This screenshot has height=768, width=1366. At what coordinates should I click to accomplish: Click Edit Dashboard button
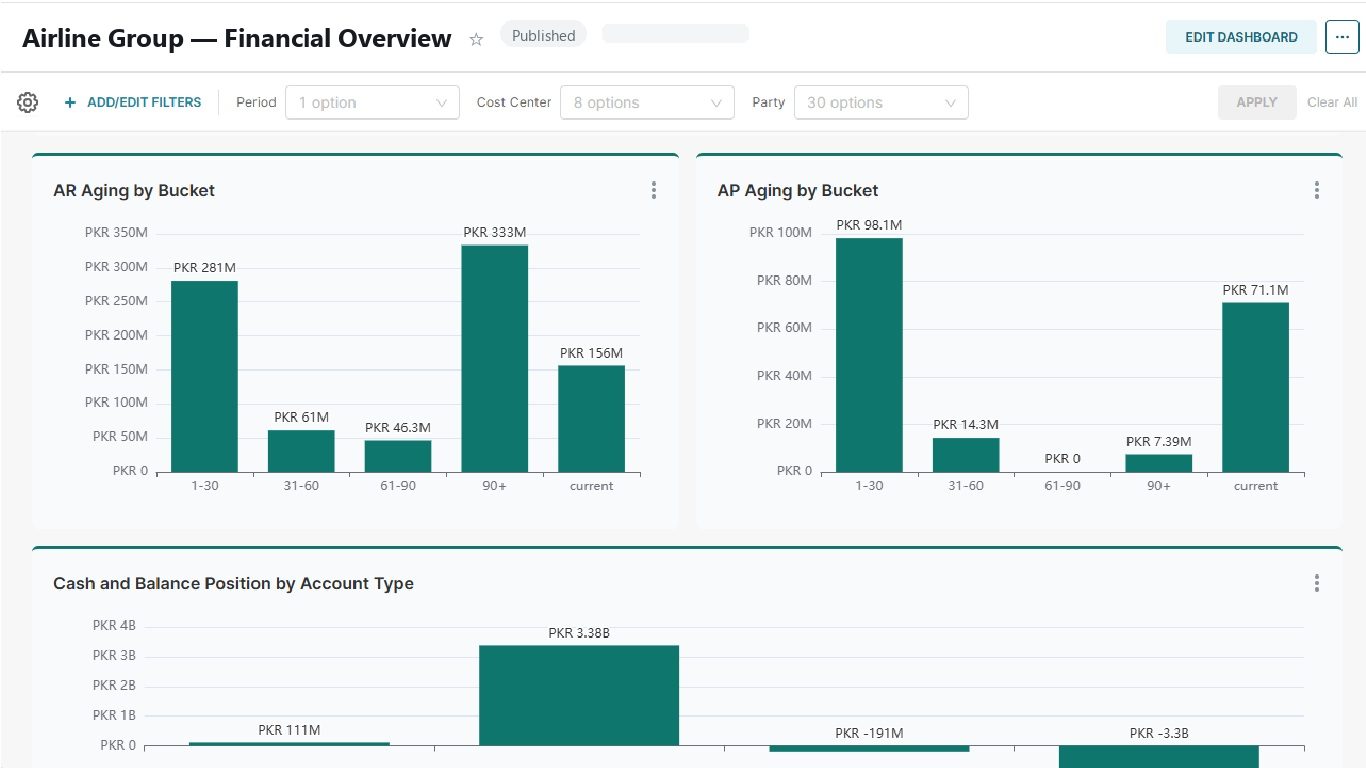[x=1241, y=37]
